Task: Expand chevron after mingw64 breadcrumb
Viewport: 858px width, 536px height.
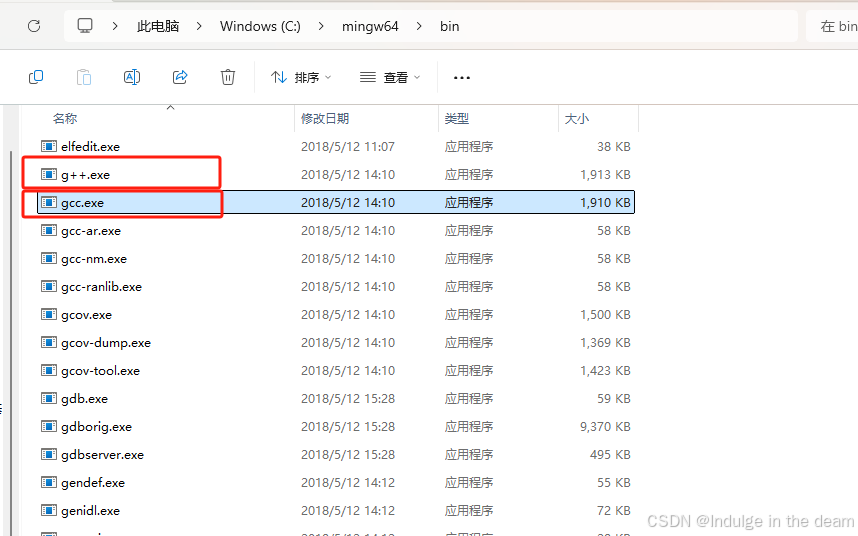Action: click(x=419, y=26)
